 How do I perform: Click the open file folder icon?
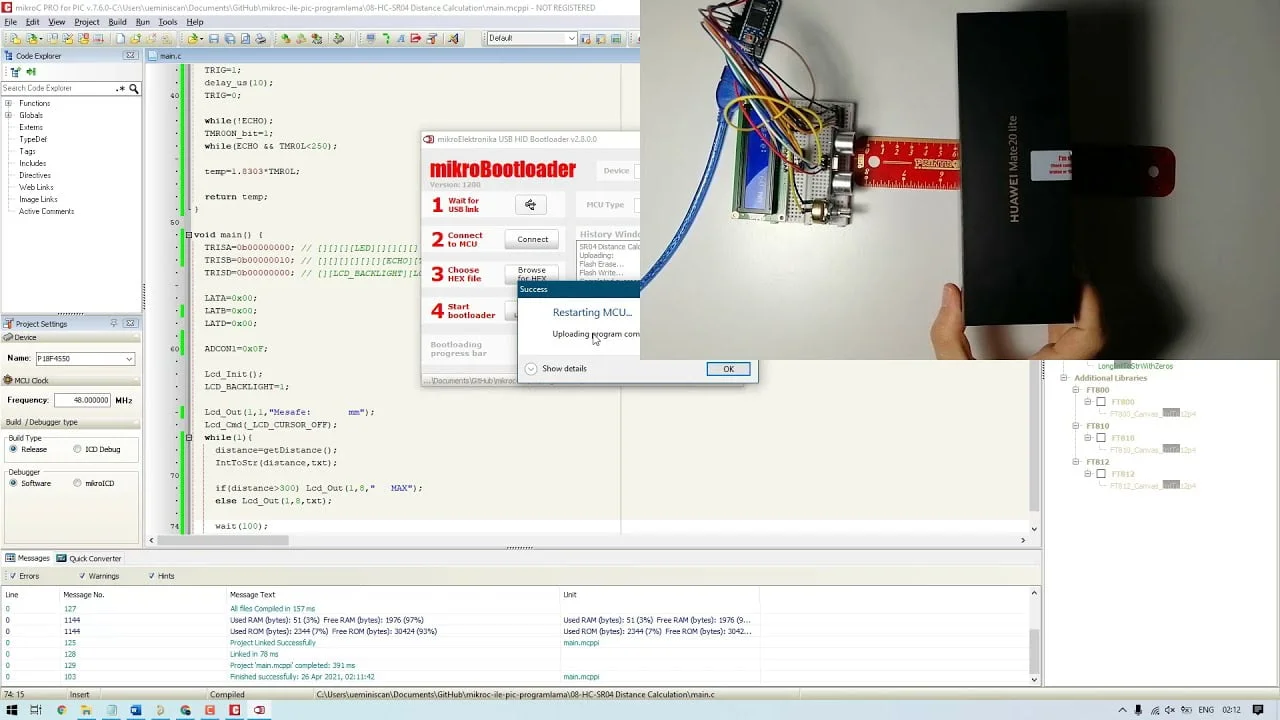[x=192, y=38]
